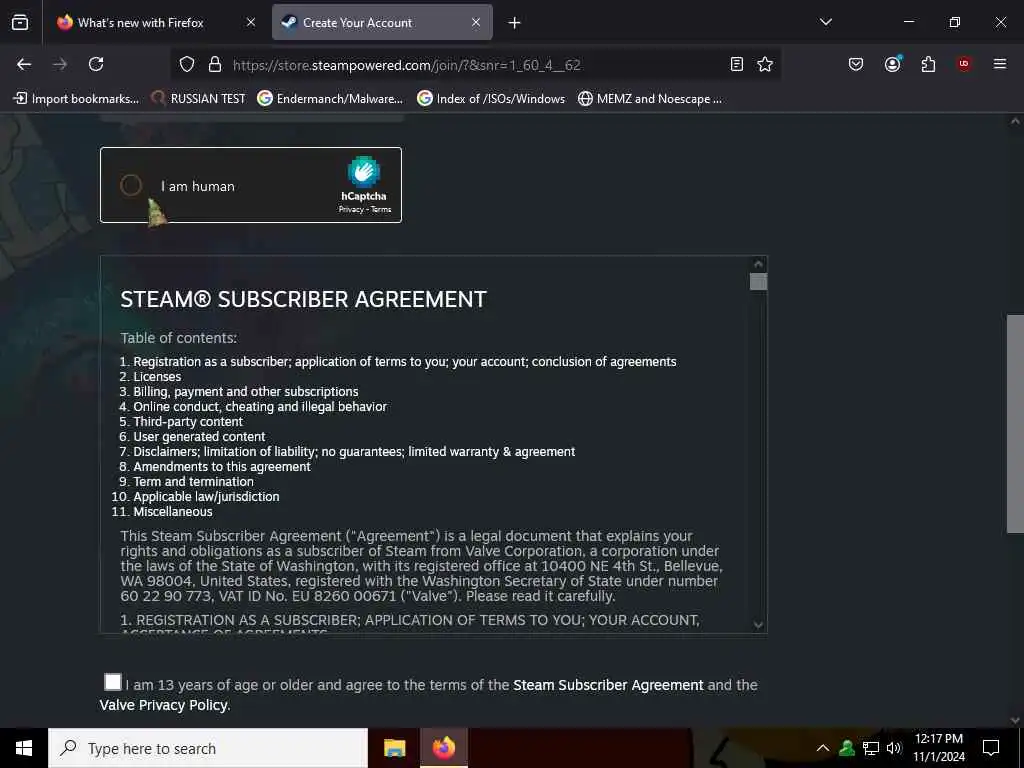1024x768 pixels.
Task: Open Valve Privacy Policy link
Action: pyautogui.click(x=163, y=705)
